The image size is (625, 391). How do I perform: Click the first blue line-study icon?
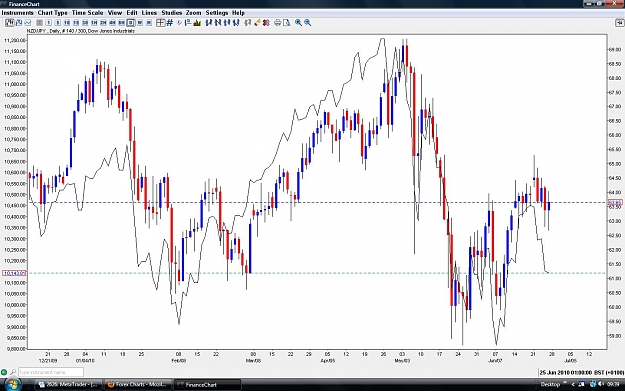pyautogui.click(x=208, y=23)
